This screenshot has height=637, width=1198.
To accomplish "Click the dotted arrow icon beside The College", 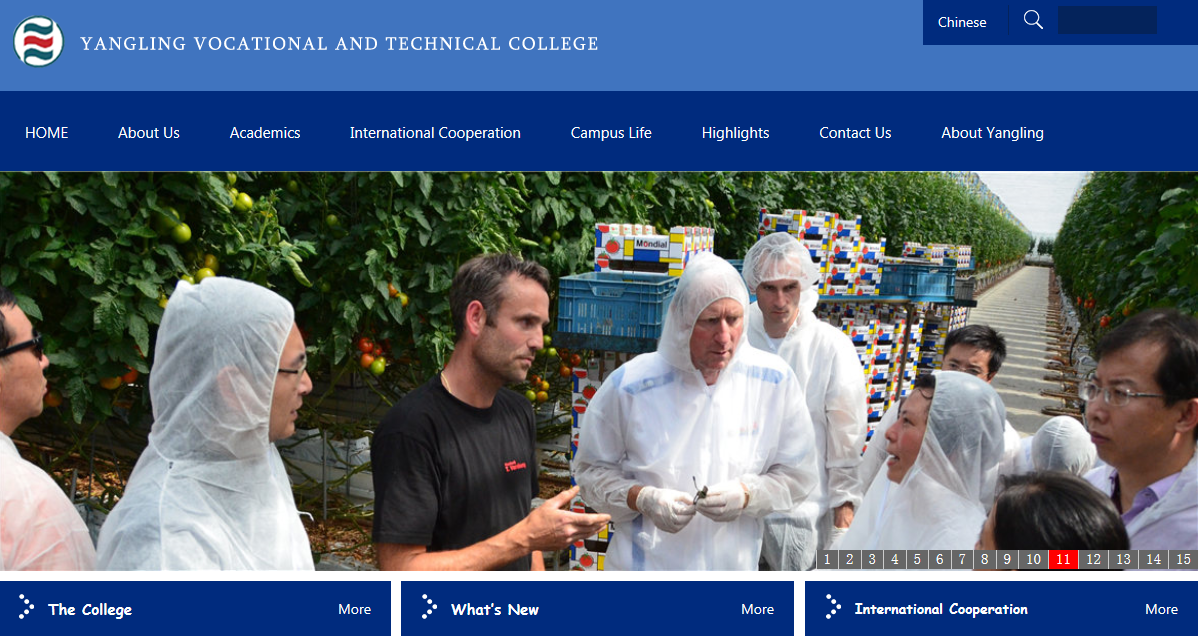I will coord(26,607).
